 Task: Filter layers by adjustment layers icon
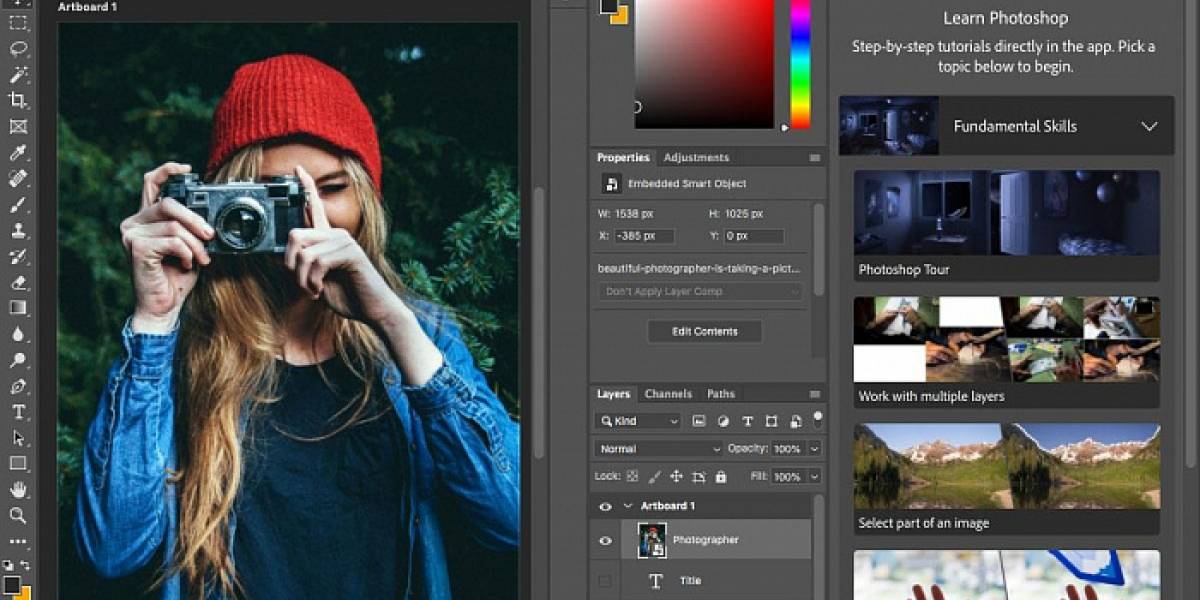coord(723,422)
